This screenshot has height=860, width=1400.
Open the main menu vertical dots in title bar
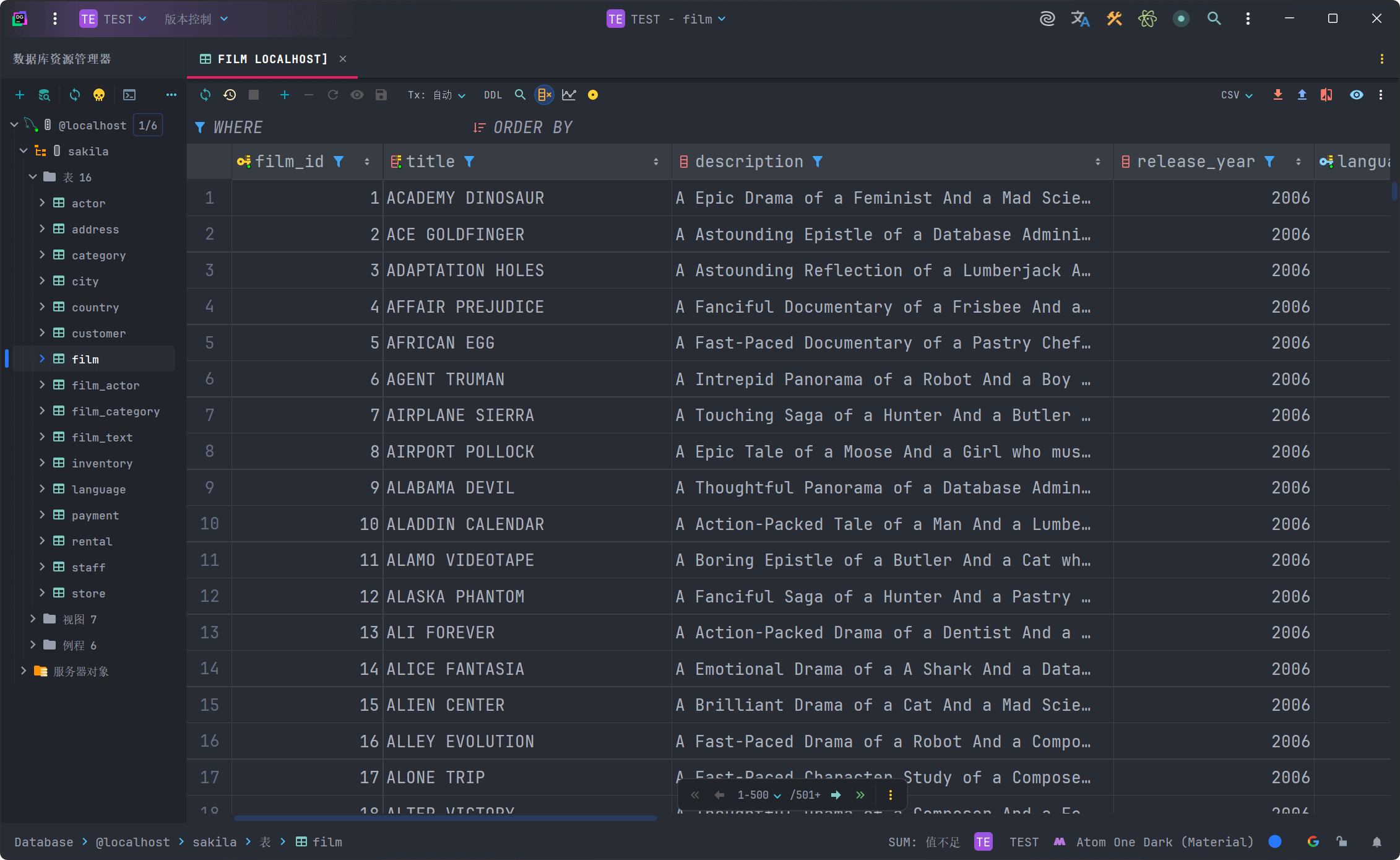click(x=55, y=19)
